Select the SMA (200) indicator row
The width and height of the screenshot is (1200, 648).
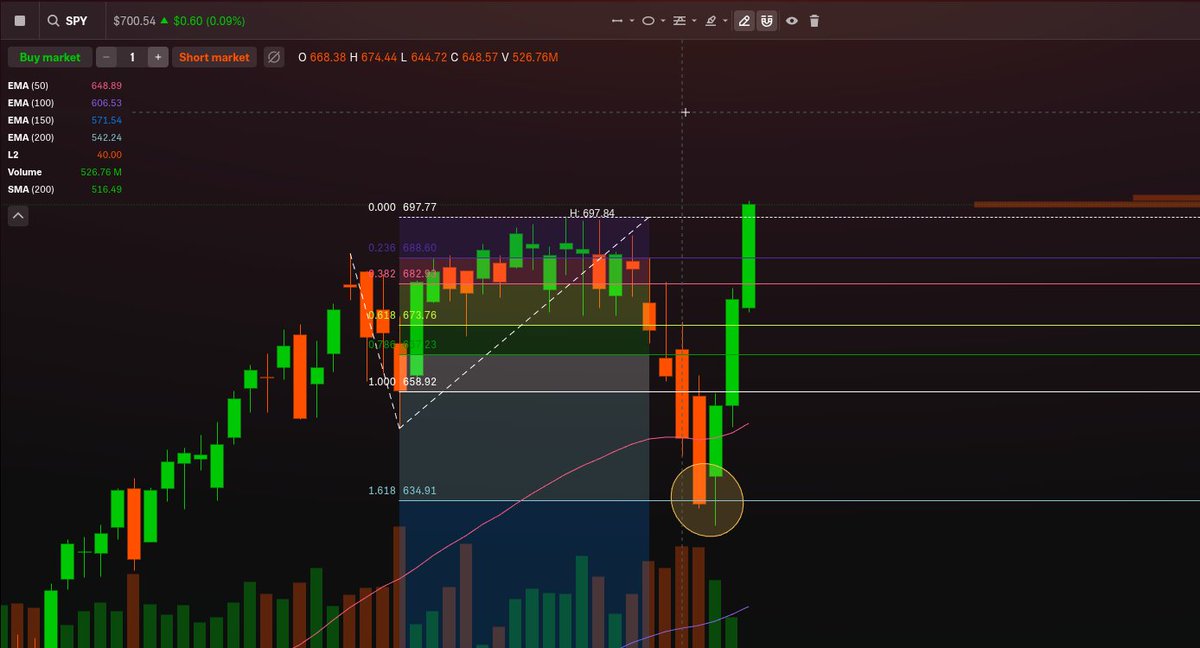click(x=65, y=189)
